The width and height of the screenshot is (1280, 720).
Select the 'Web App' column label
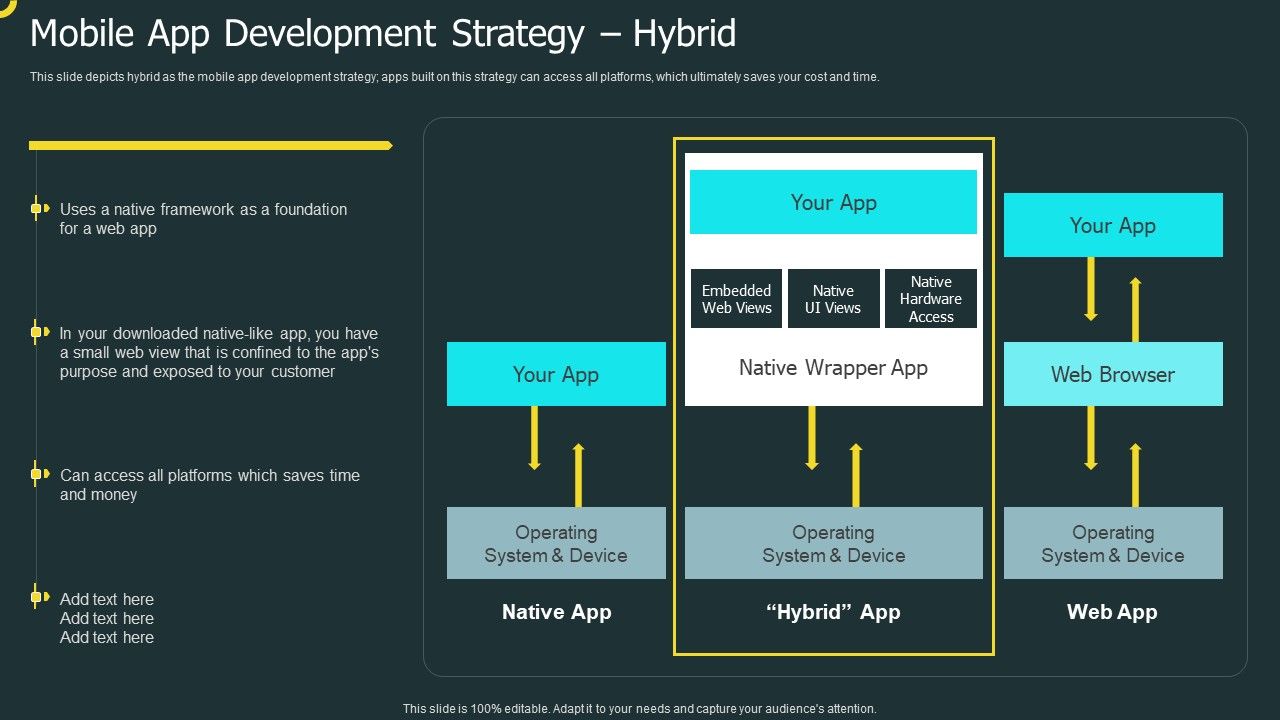click(1112, 611)
